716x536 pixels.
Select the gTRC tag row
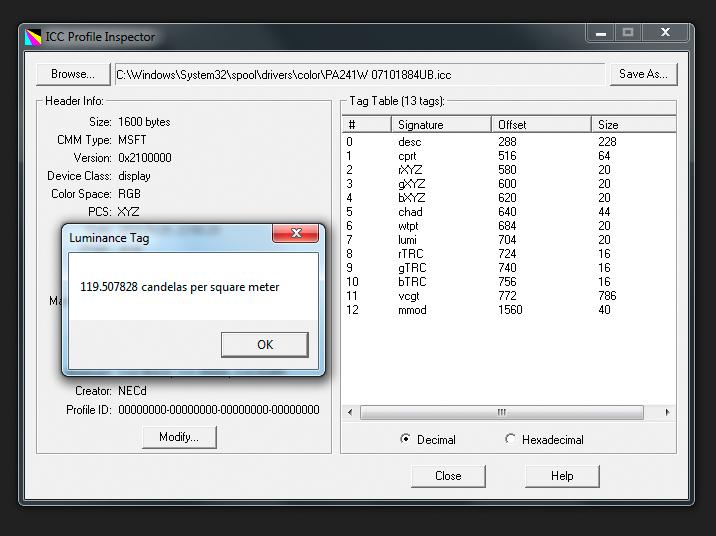(509, 268)
